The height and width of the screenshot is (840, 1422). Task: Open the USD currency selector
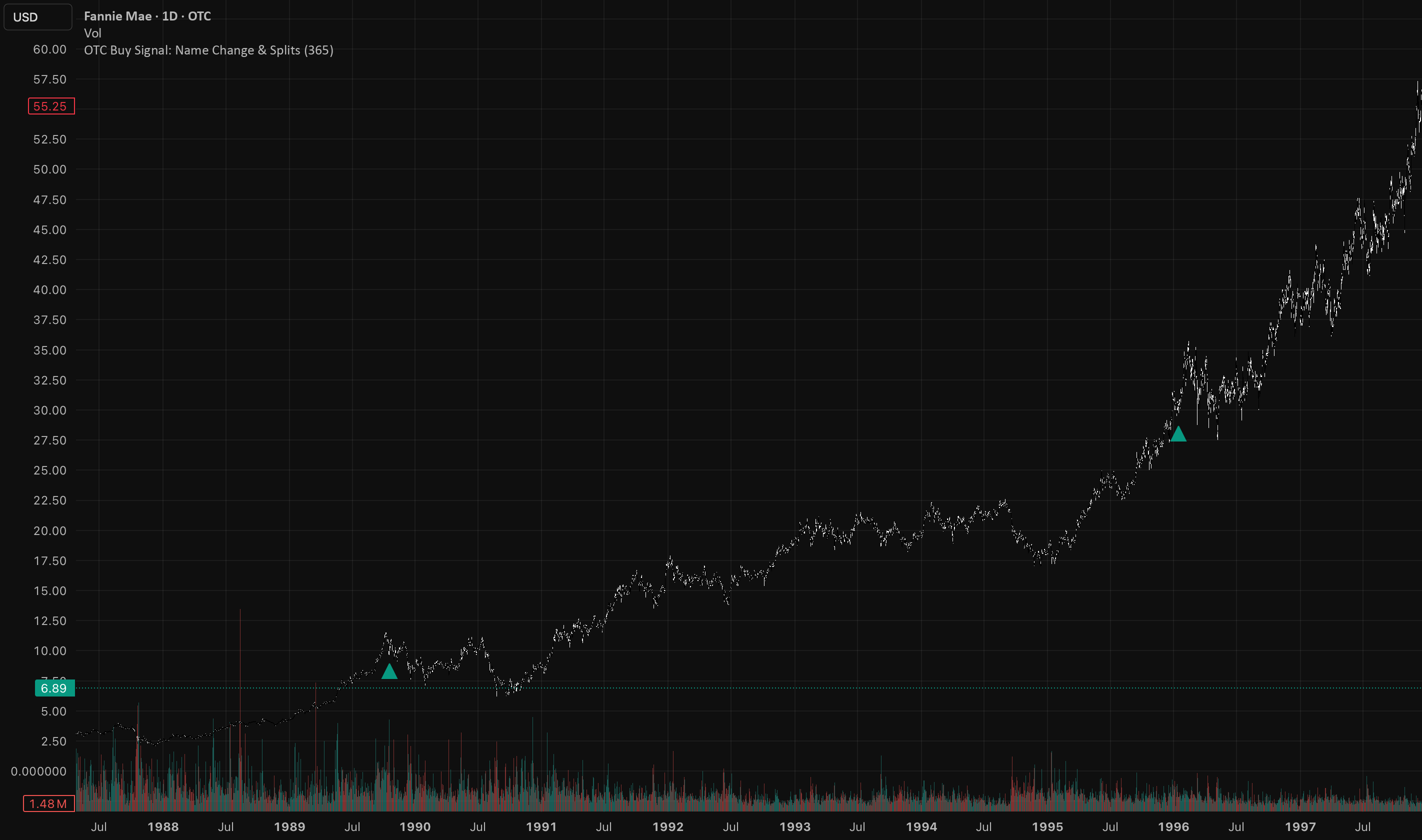click(x=38, y=17)
